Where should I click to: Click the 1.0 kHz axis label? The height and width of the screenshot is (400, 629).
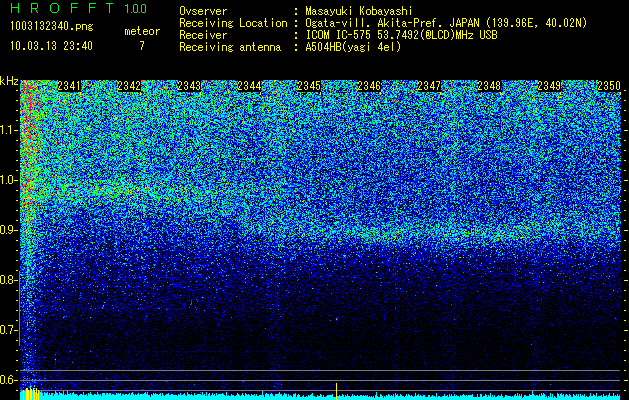pyautogui.click(x=9, y=181)
